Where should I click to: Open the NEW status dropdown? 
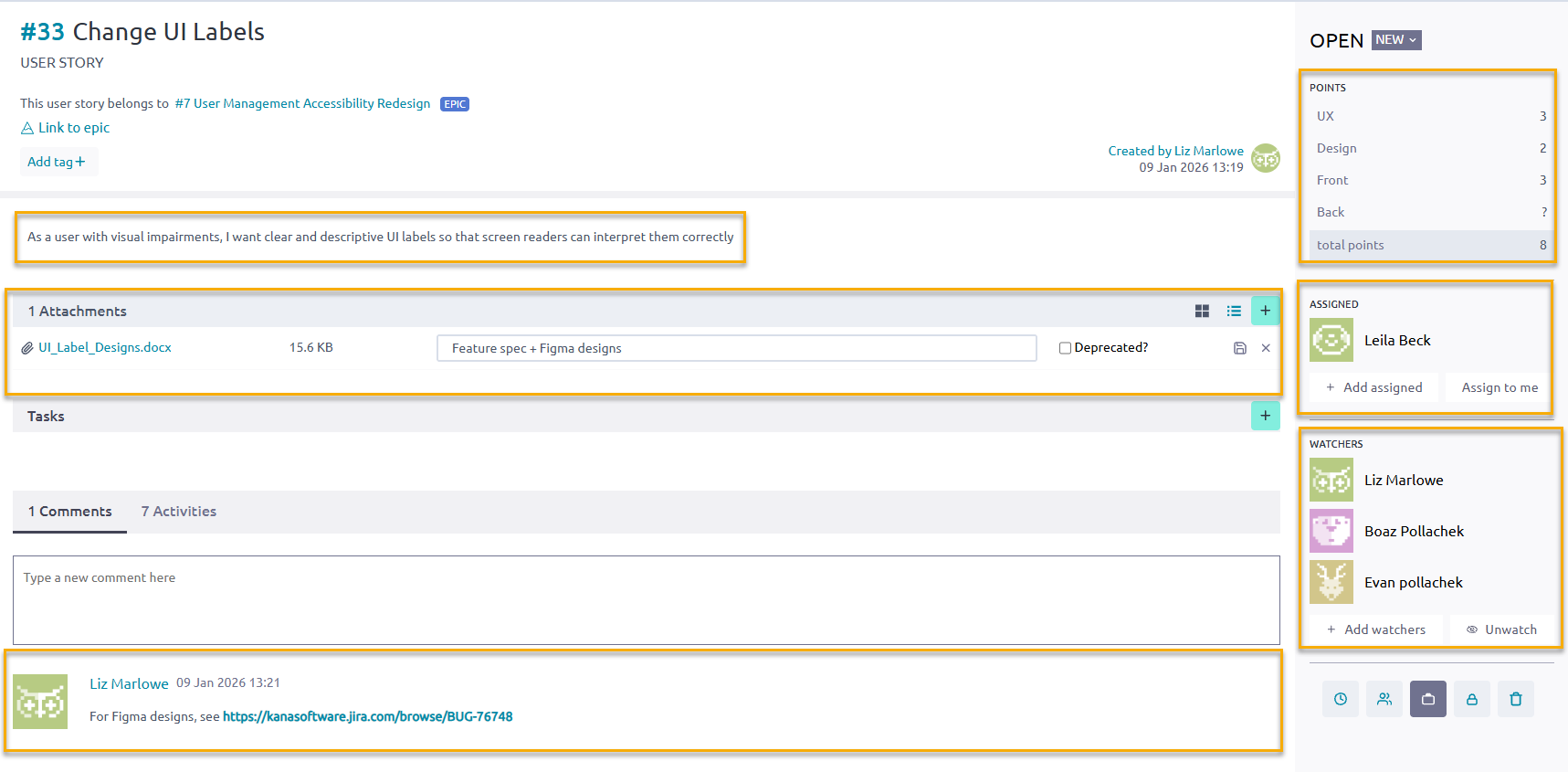[x=1395, y=40]
